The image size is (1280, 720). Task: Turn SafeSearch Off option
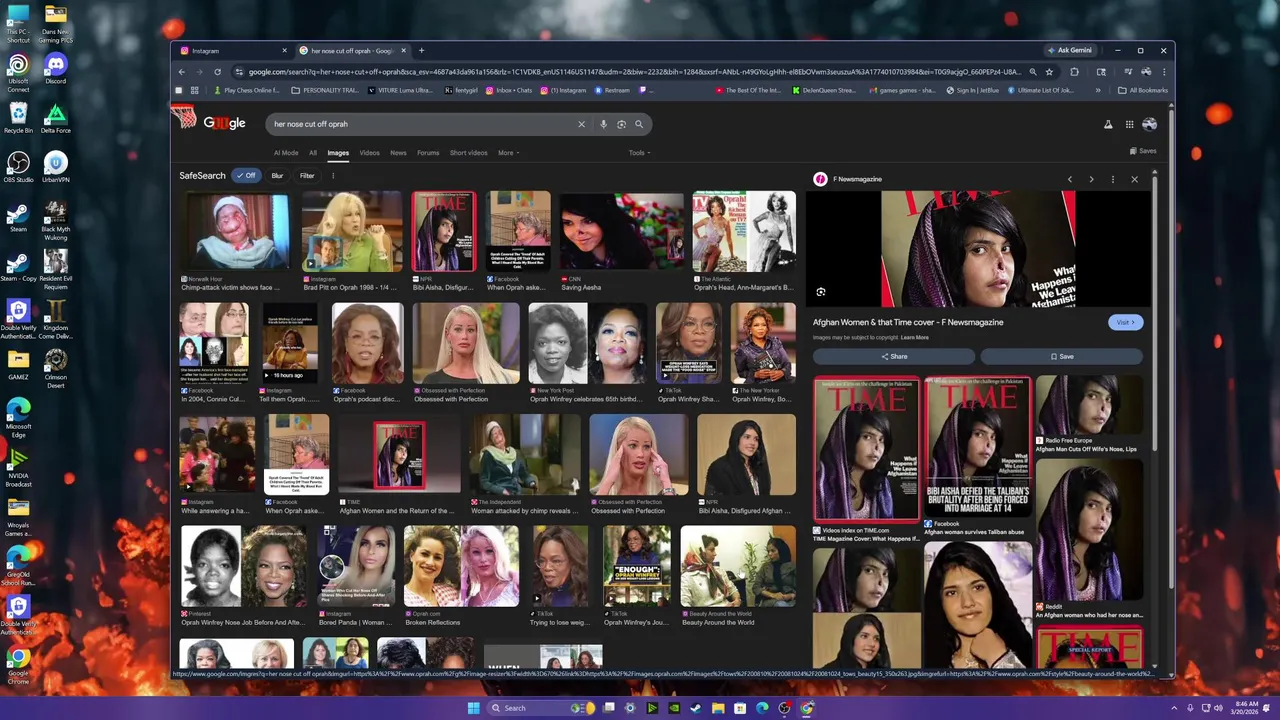tap(246, 175)
